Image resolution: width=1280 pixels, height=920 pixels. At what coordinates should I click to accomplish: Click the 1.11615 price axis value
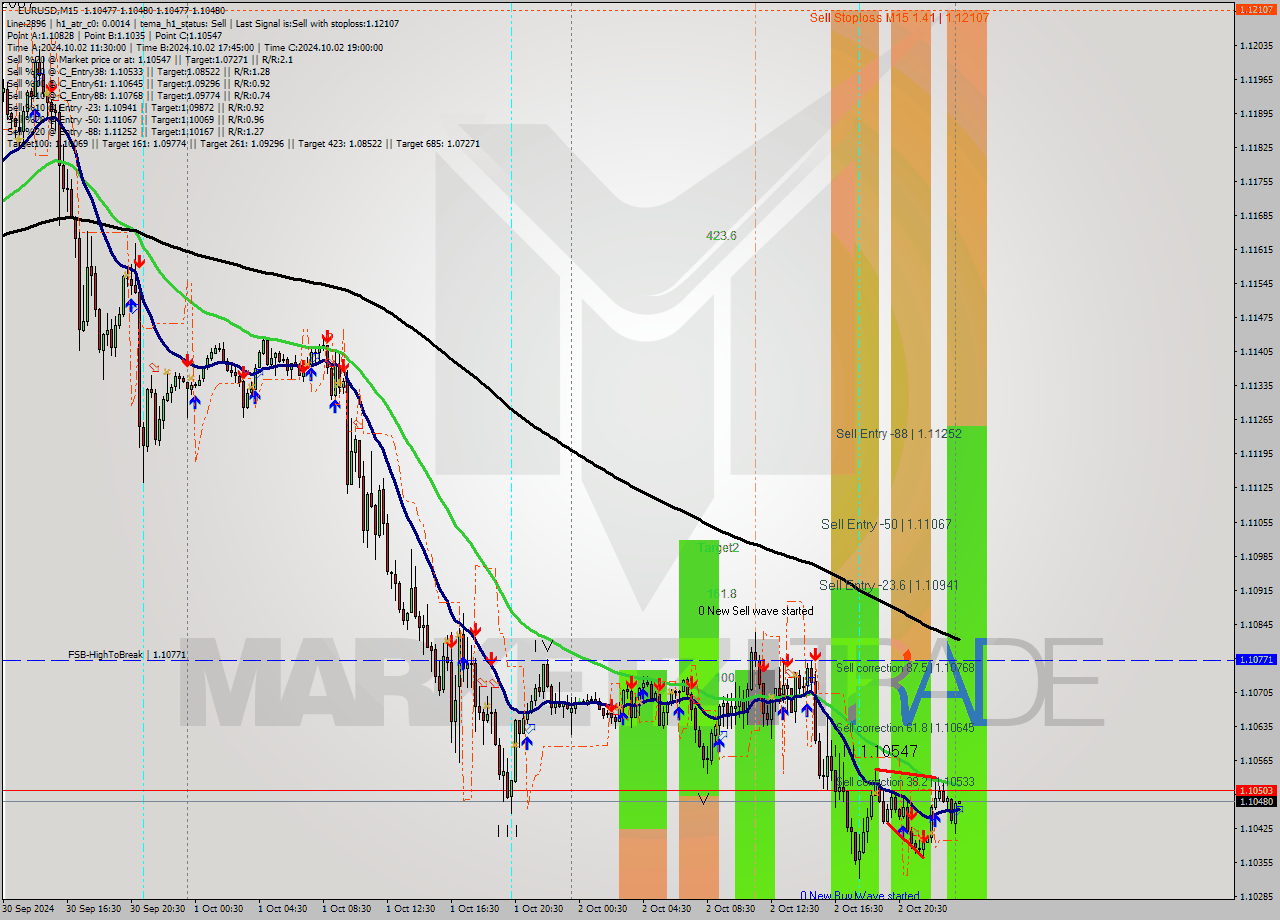click(1256, 249)
